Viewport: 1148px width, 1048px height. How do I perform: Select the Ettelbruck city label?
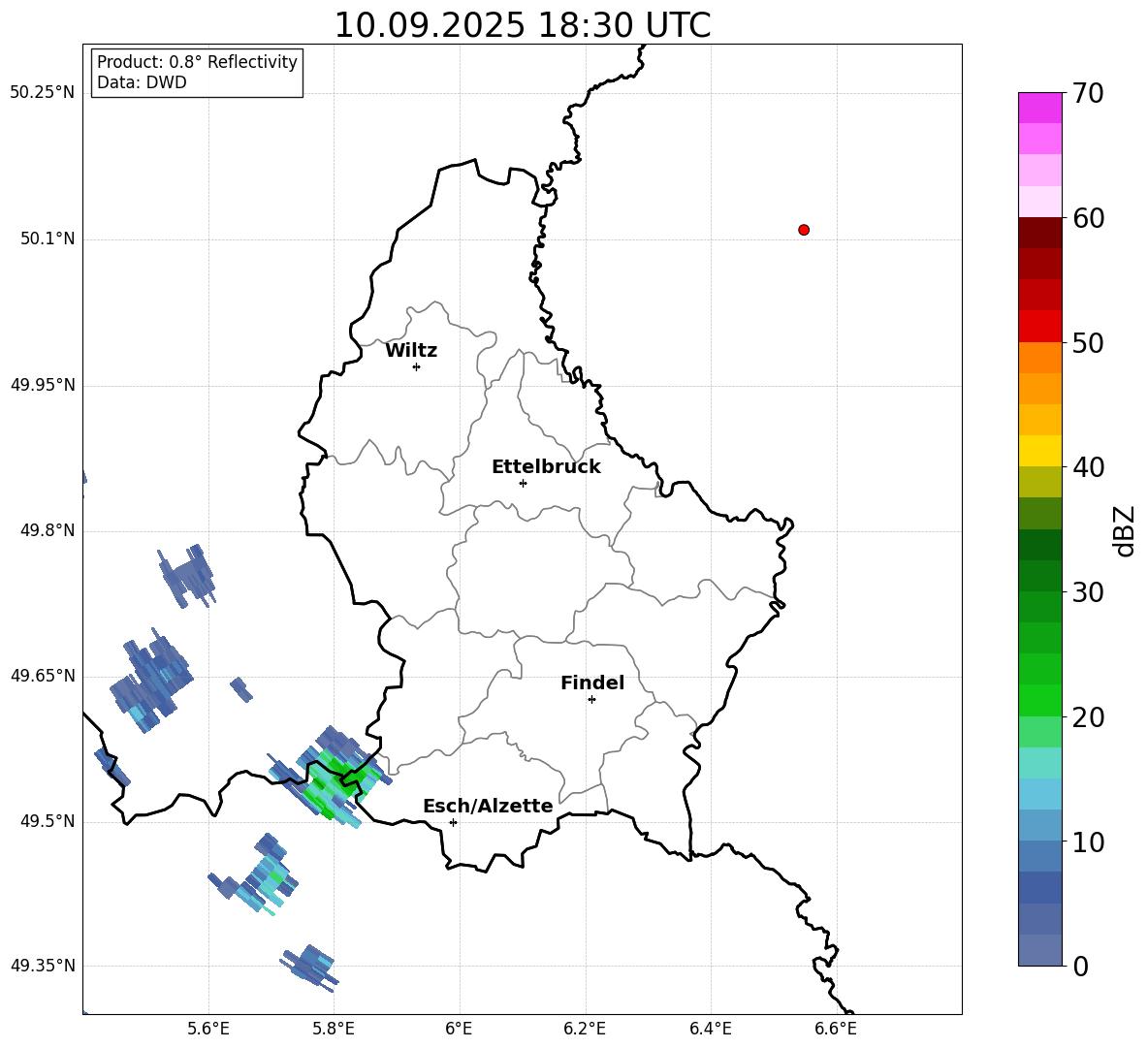tap(546, 467)
